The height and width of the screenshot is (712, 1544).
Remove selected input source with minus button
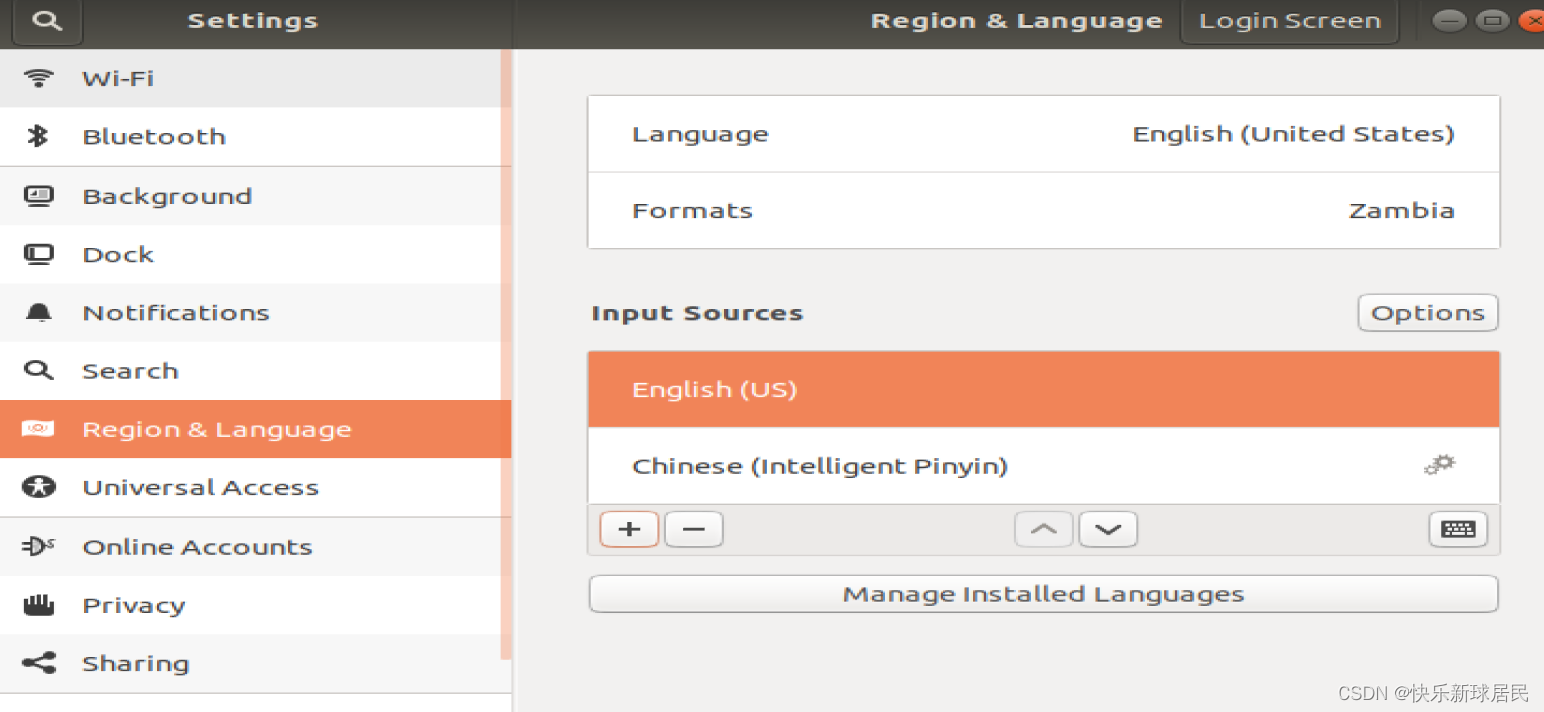click(693, 529)
